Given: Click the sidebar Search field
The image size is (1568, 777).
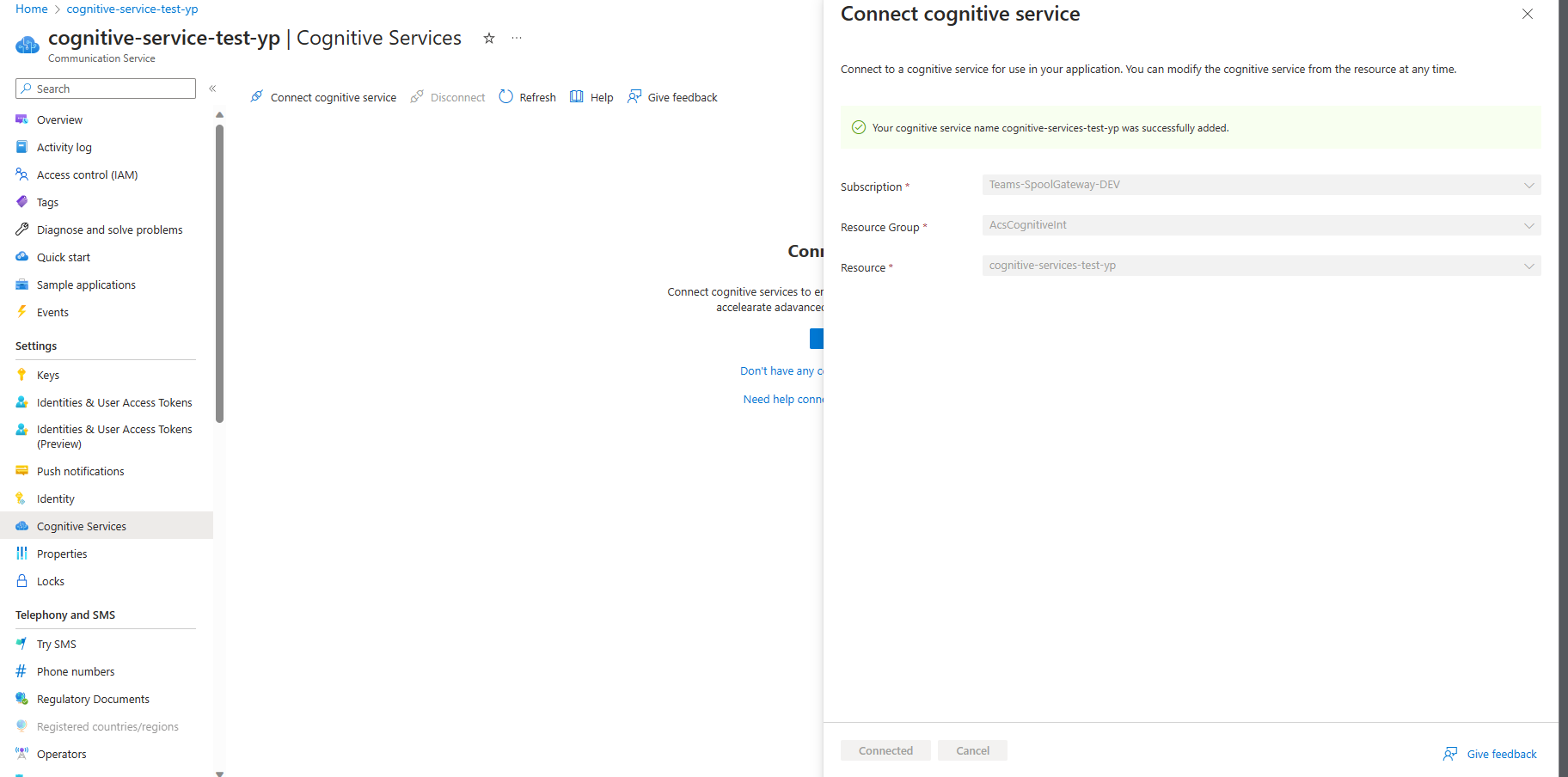Looking at the screenshot, I should pyautogui.click(x=105, y=89).
